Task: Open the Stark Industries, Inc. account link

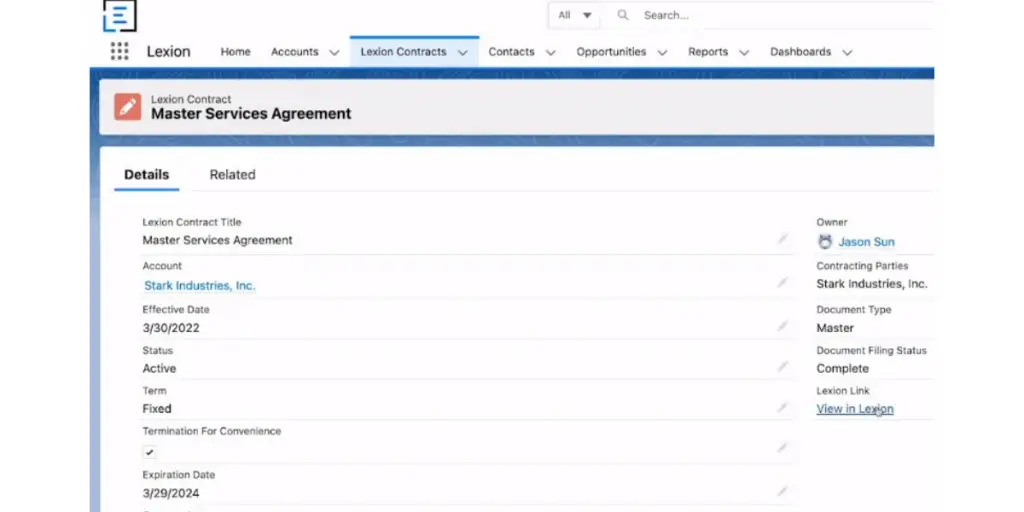Action: [x=200, y=285]
